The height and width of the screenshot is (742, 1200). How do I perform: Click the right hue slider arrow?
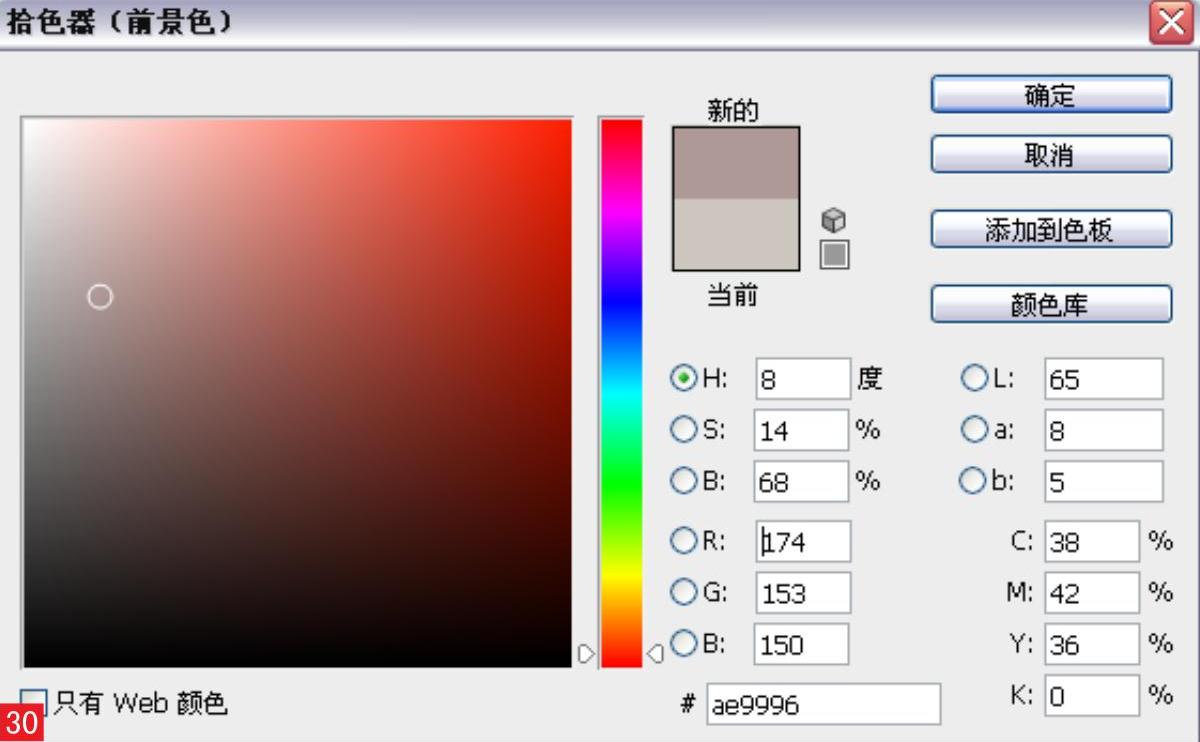pos(655,654)
